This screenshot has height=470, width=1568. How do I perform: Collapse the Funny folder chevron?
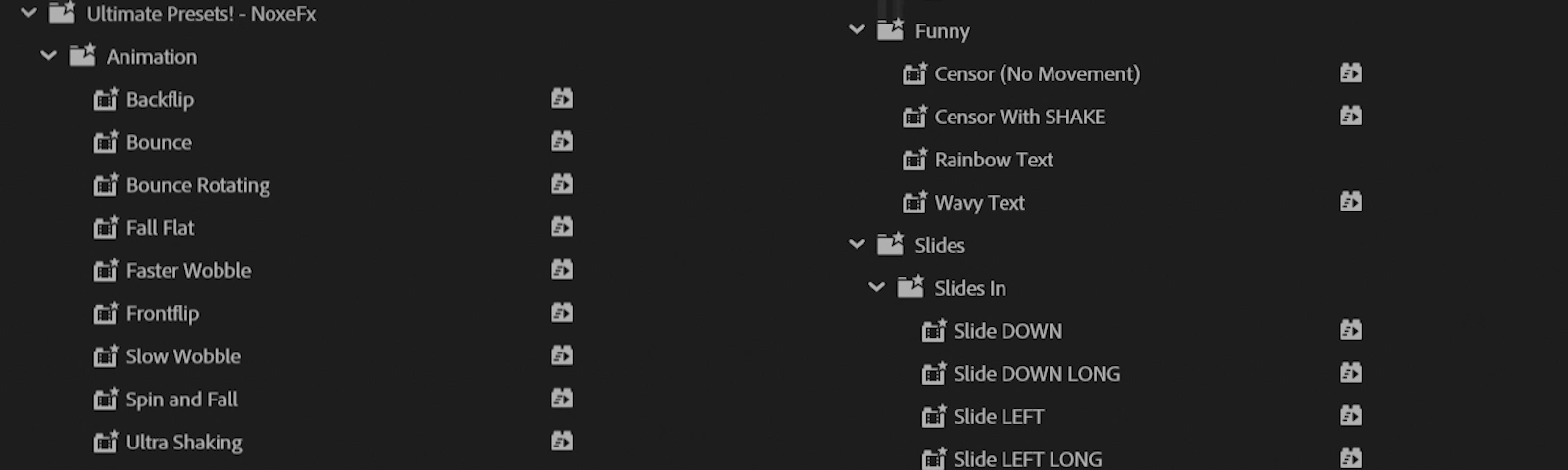857,30
